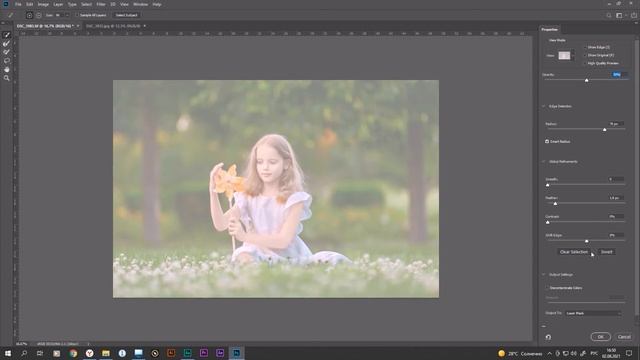
Task: Open the Windows Start menu
Action: (8, 353)
